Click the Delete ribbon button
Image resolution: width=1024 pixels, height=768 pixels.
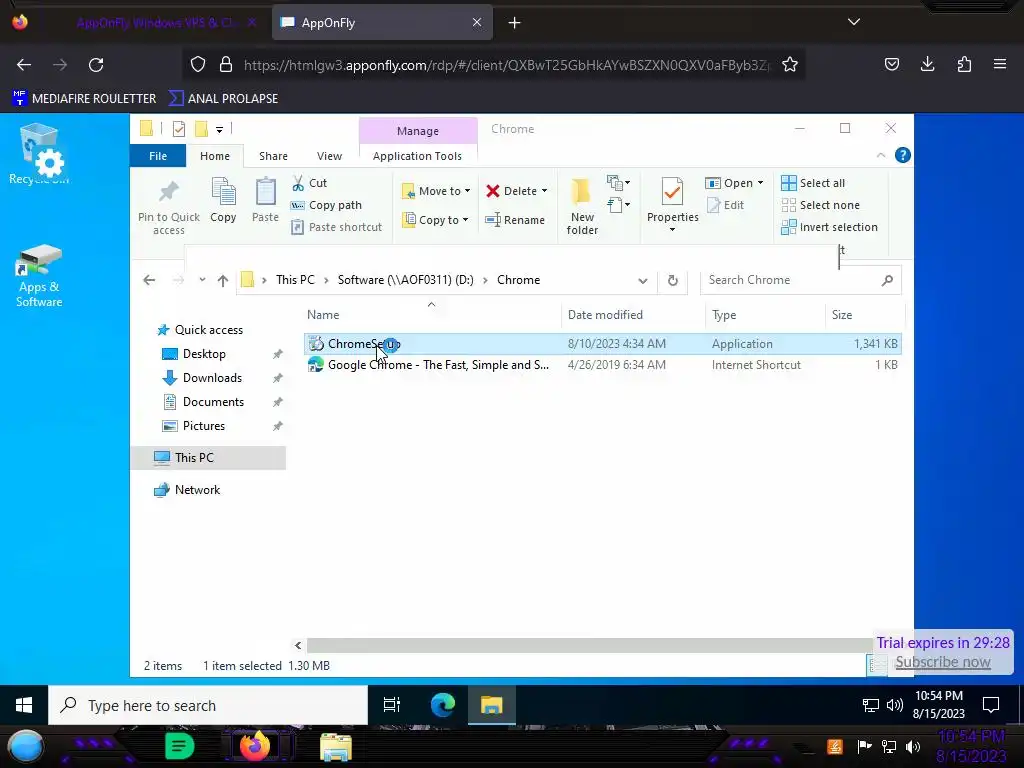click(512, 191)
